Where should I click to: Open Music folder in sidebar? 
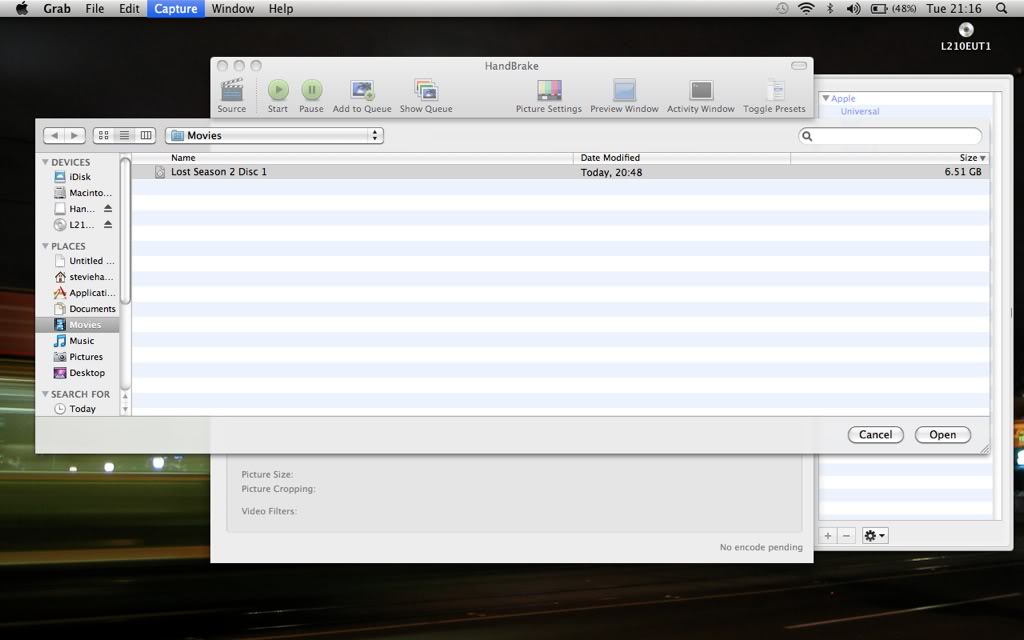[x=74, y=341]
